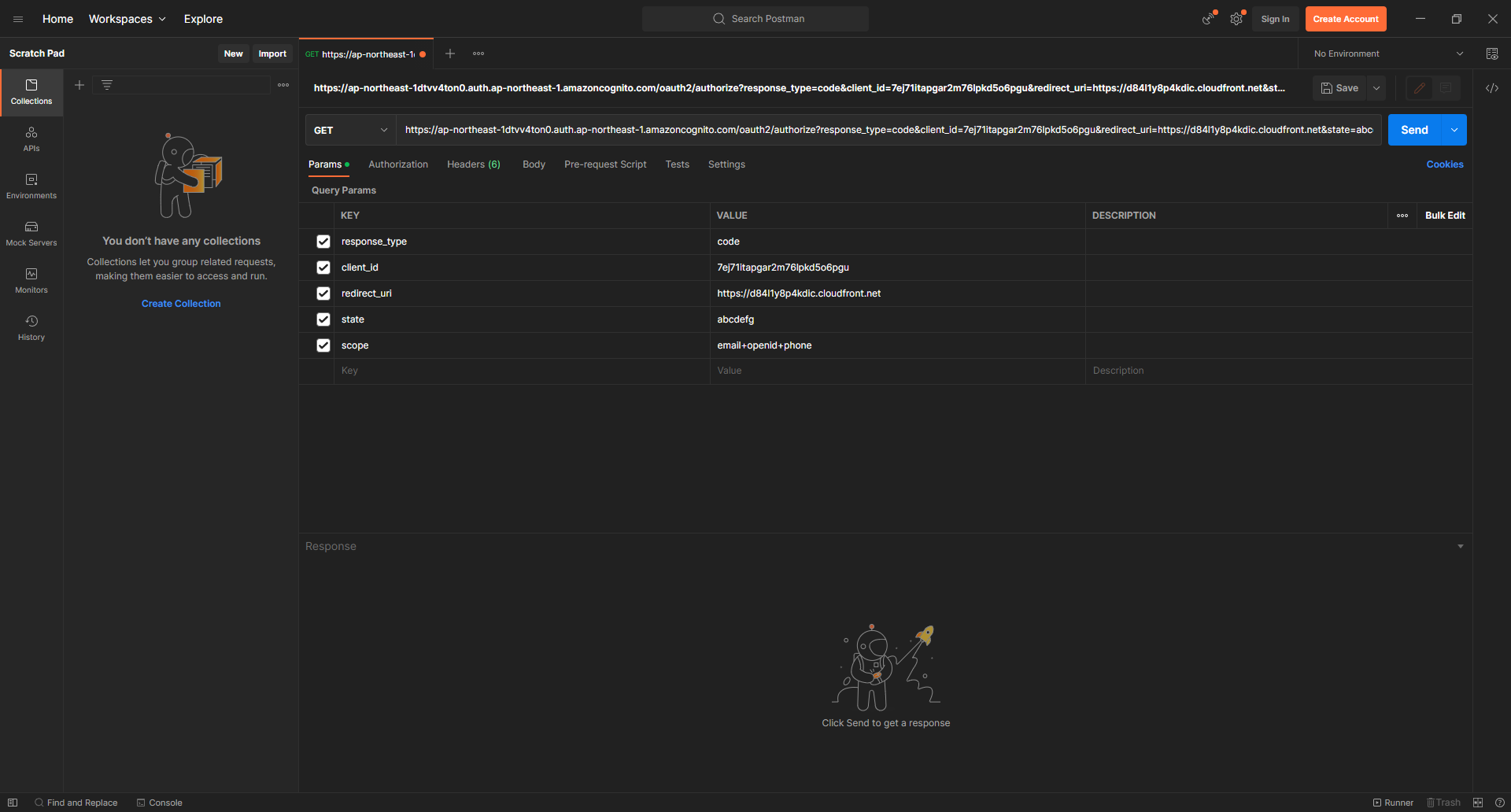Click the collections filter icon
1511x812 pixels.
click(107, 85)
